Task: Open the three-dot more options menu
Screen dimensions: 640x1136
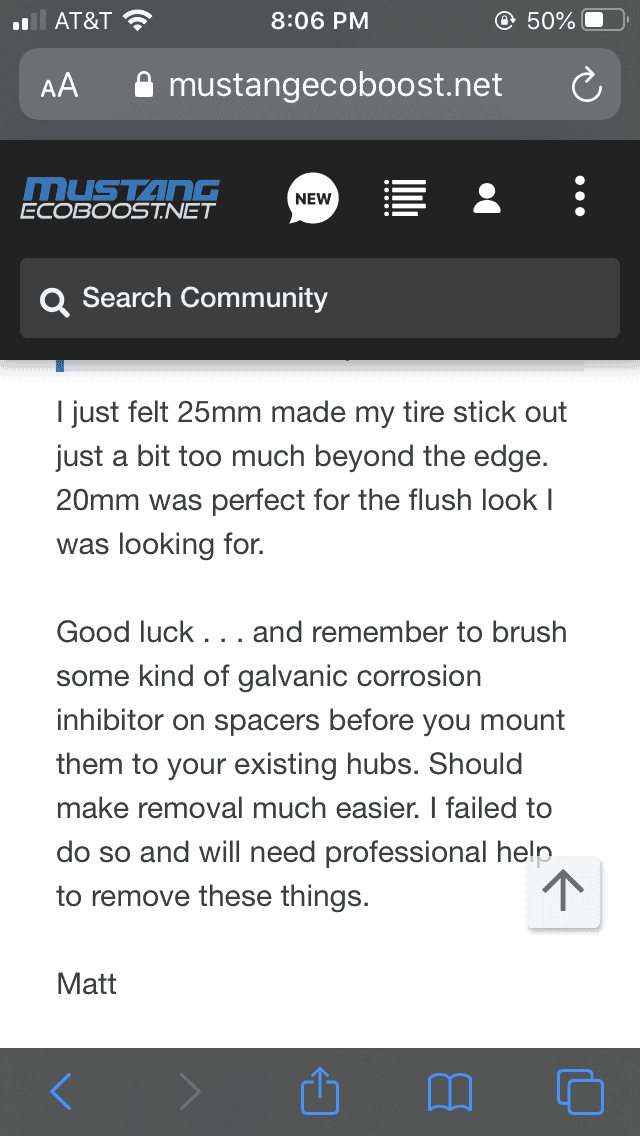Action: coord(579,196)
